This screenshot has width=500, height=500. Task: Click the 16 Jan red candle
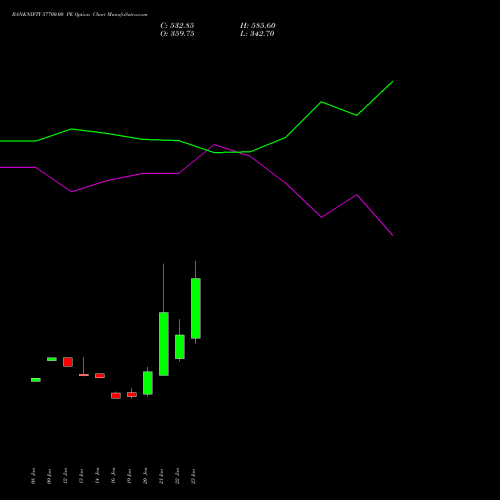116,396
